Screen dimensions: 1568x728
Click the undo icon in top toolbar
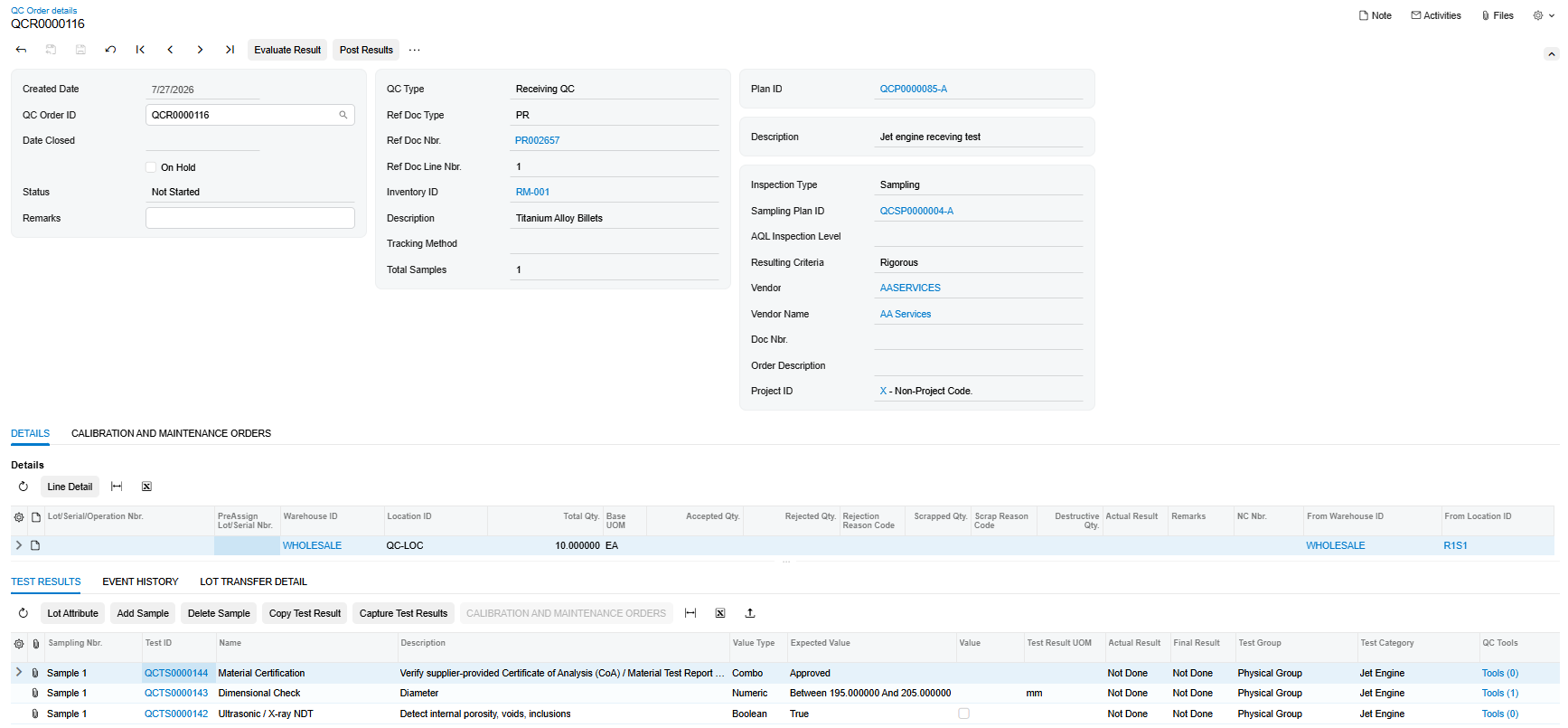(110, 50)
